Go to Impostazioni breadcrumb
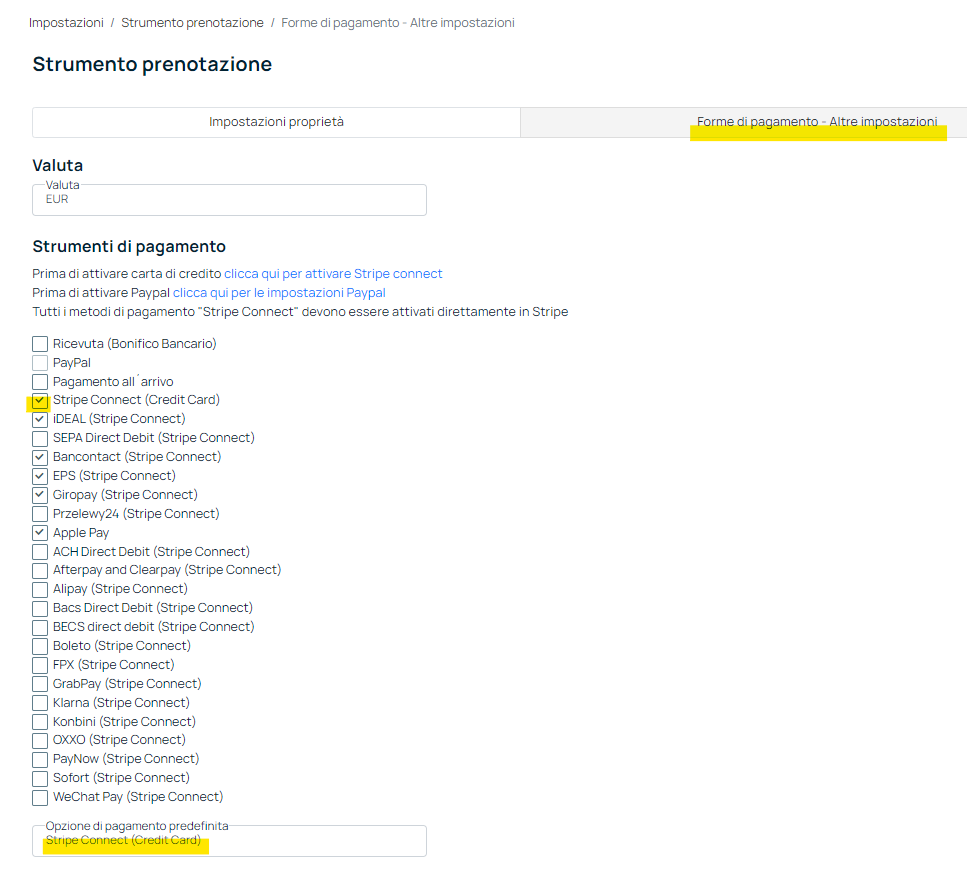 pos(66,23)
